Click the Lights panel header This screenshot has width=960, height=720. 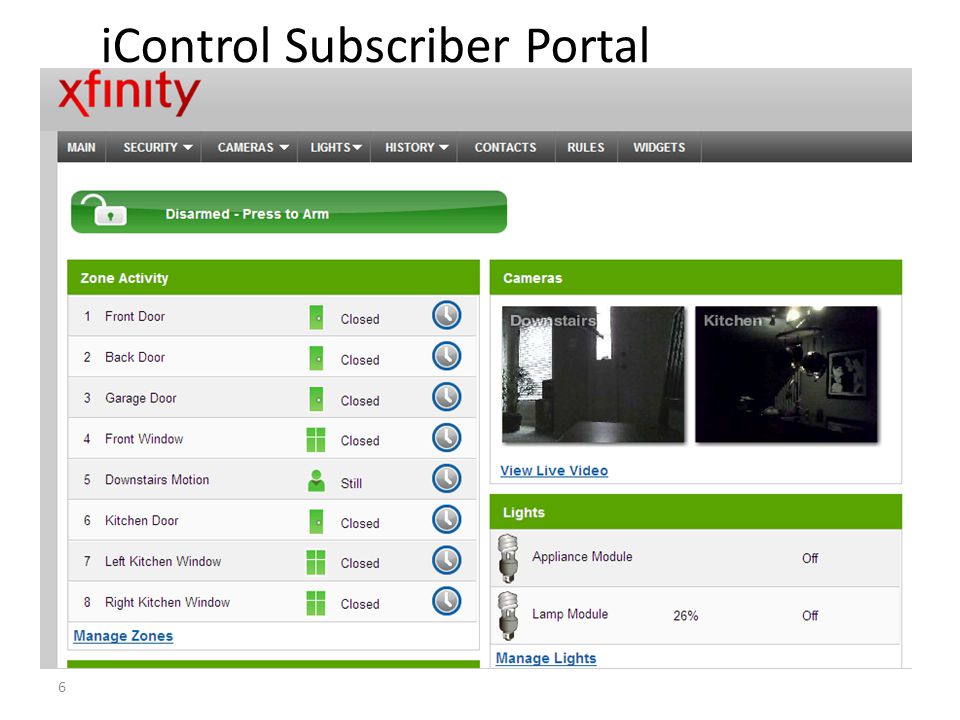tap(696, 512)
